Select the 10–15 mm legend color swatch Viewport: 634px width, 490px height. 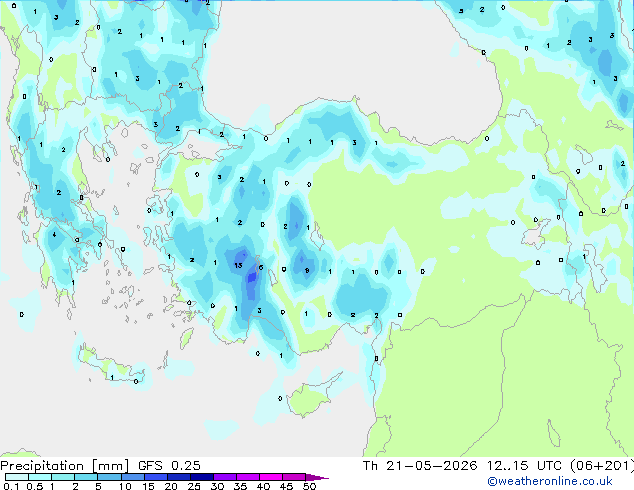tap(133, 477)
